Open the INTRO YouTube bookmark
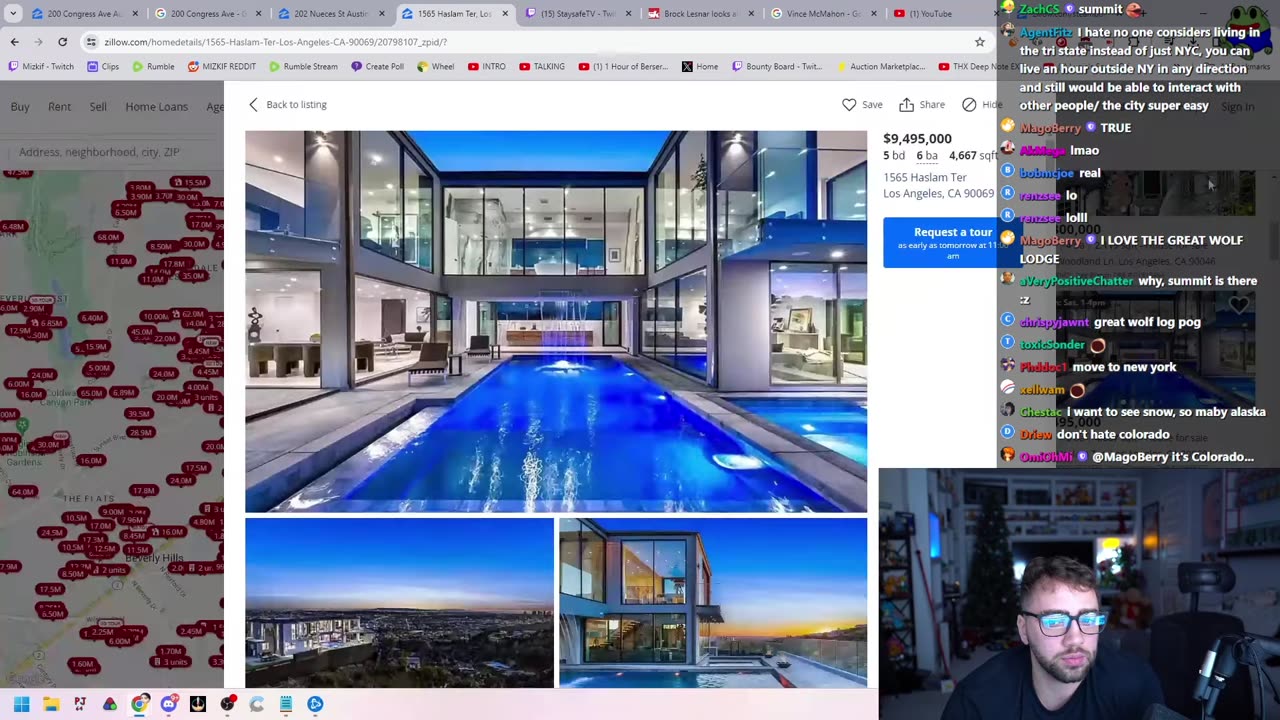Viewport: 1280px width, 720px height. (x=487, y=67)
